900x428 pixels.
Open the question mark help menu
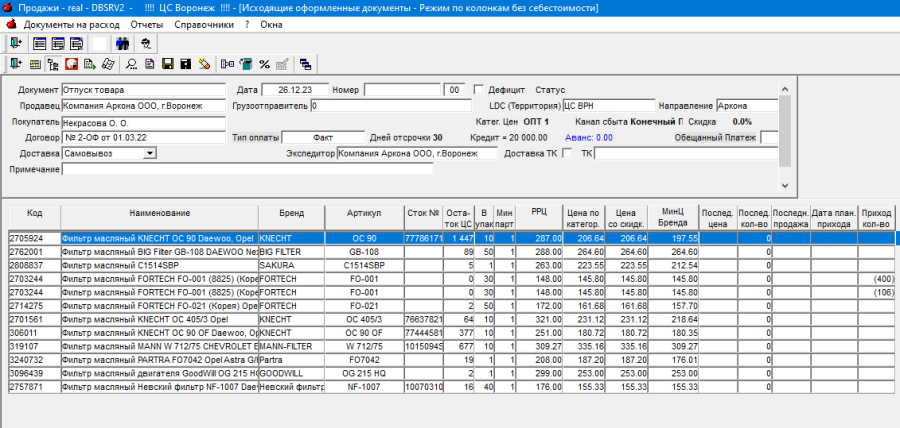(247, 25)
